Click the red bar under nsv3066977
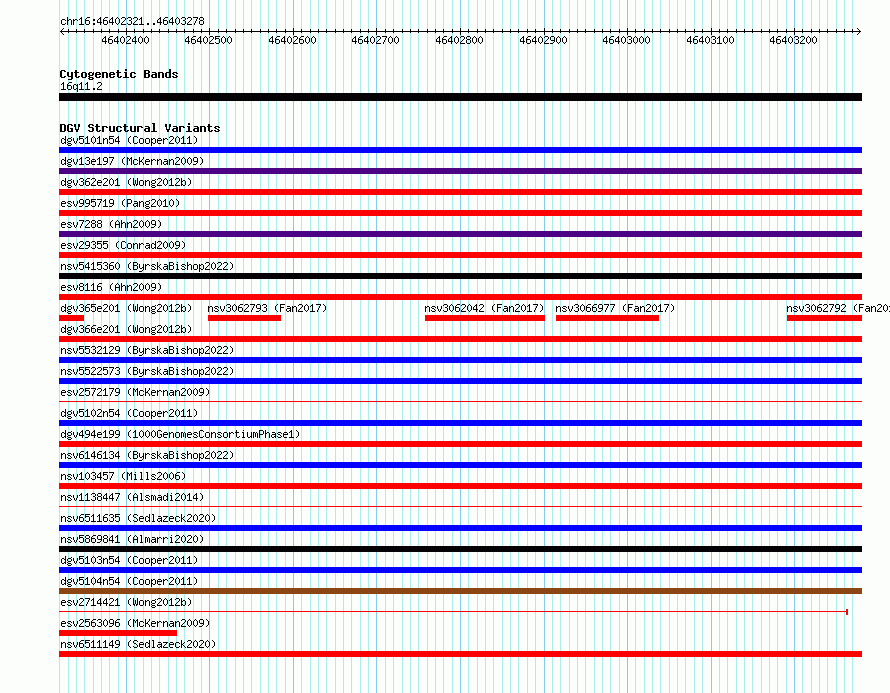890x693 pixels. pyautogui.click(x=607, y=318)
